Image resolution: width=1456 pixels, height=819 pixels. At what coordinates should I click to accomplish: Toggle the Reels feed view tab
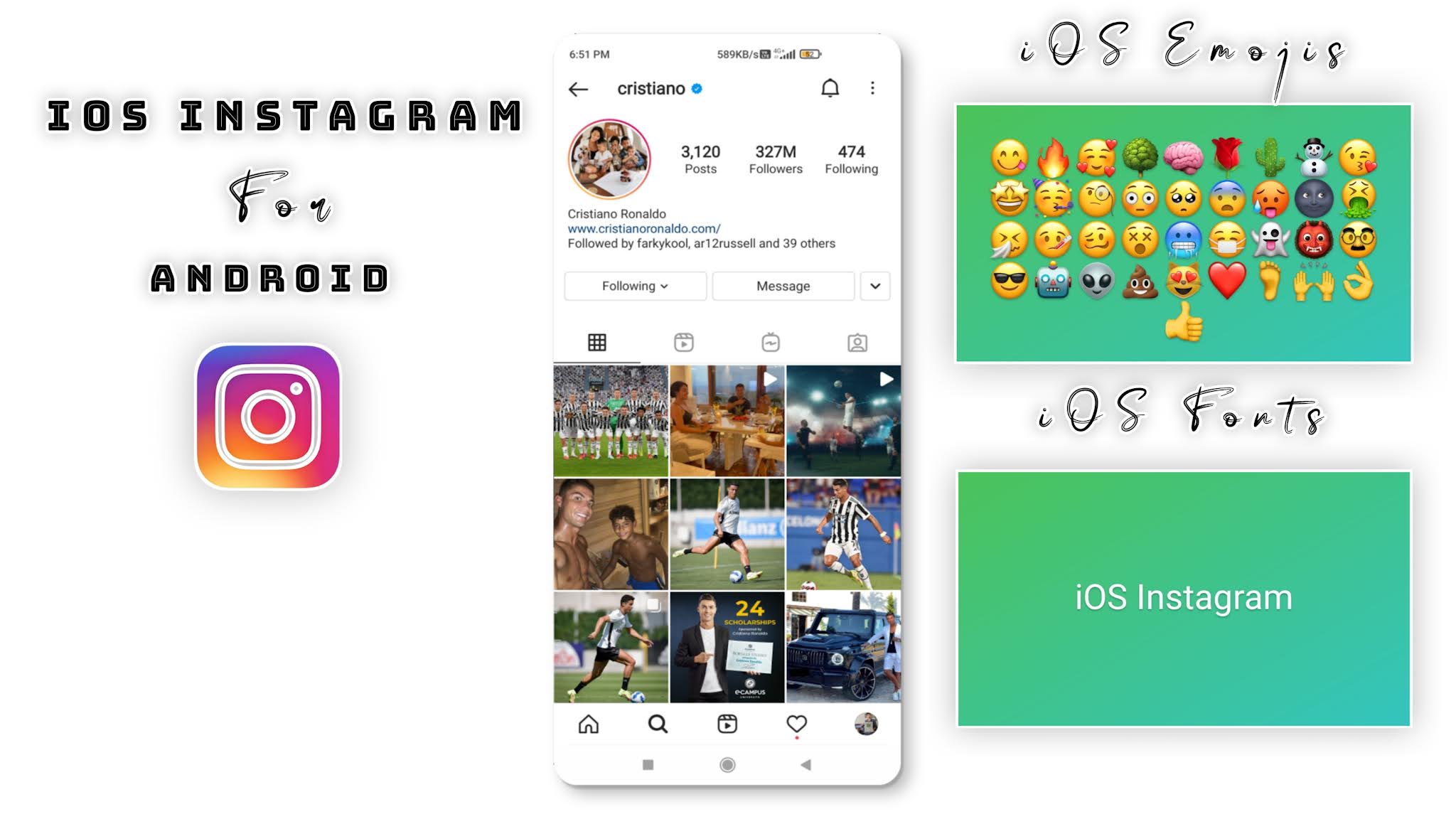[684, 341]
